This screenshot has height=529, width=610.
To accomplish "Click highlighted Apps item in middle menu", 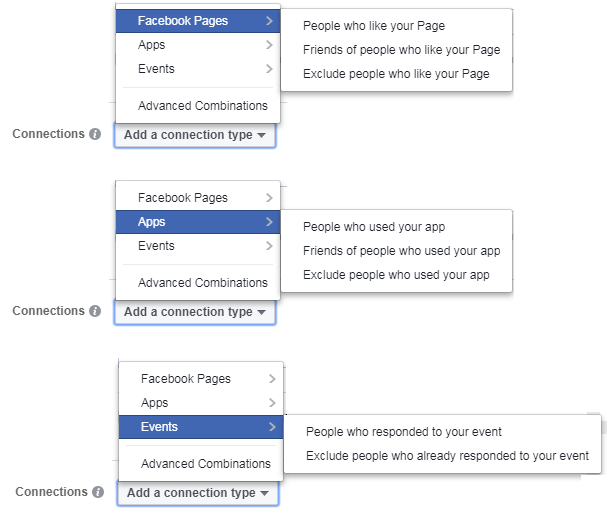I will pyautogui.click(x=198, y=222).
